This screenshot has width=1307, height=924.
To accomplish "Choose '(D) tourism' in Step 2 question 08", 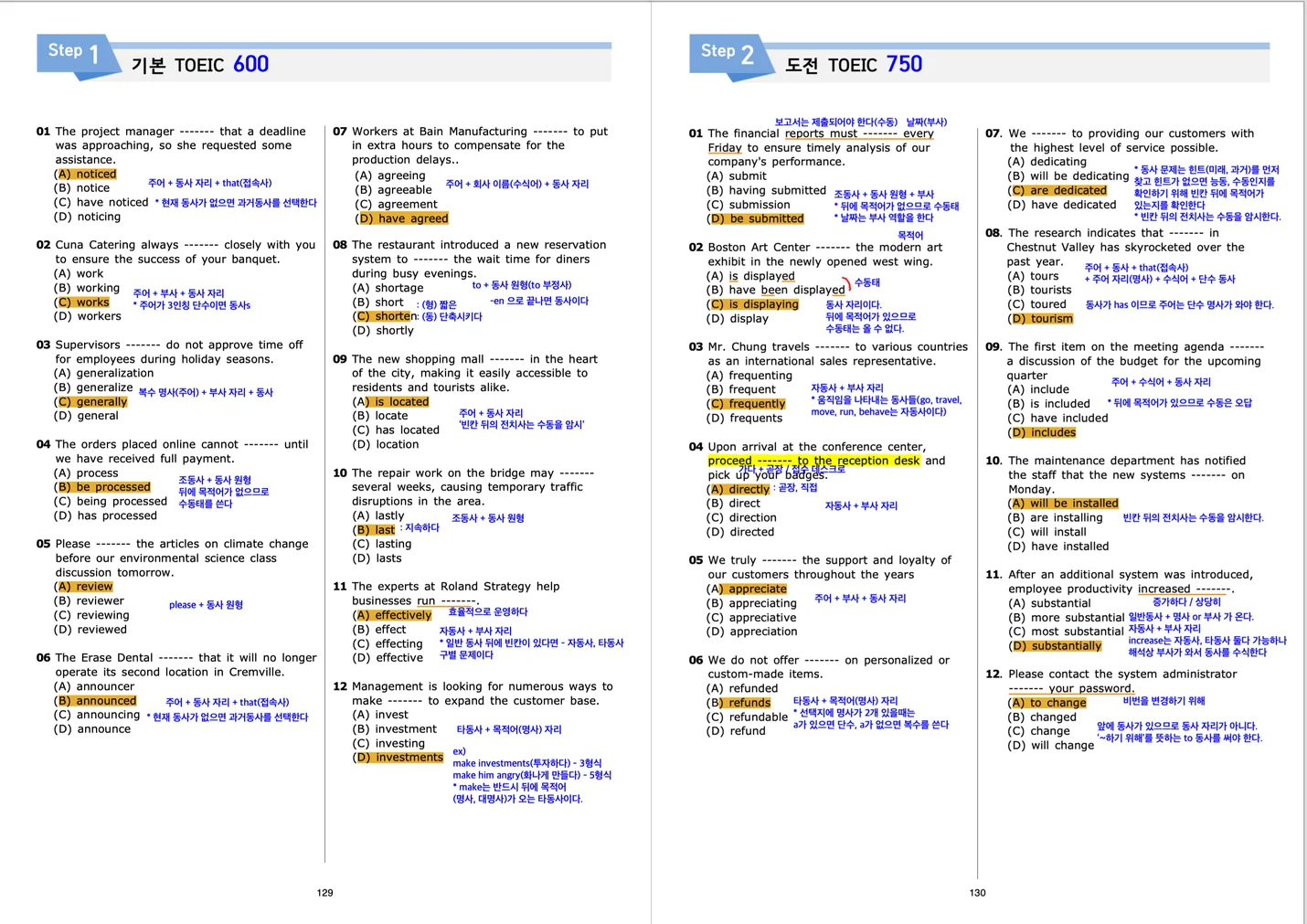I will point(1040,319).
